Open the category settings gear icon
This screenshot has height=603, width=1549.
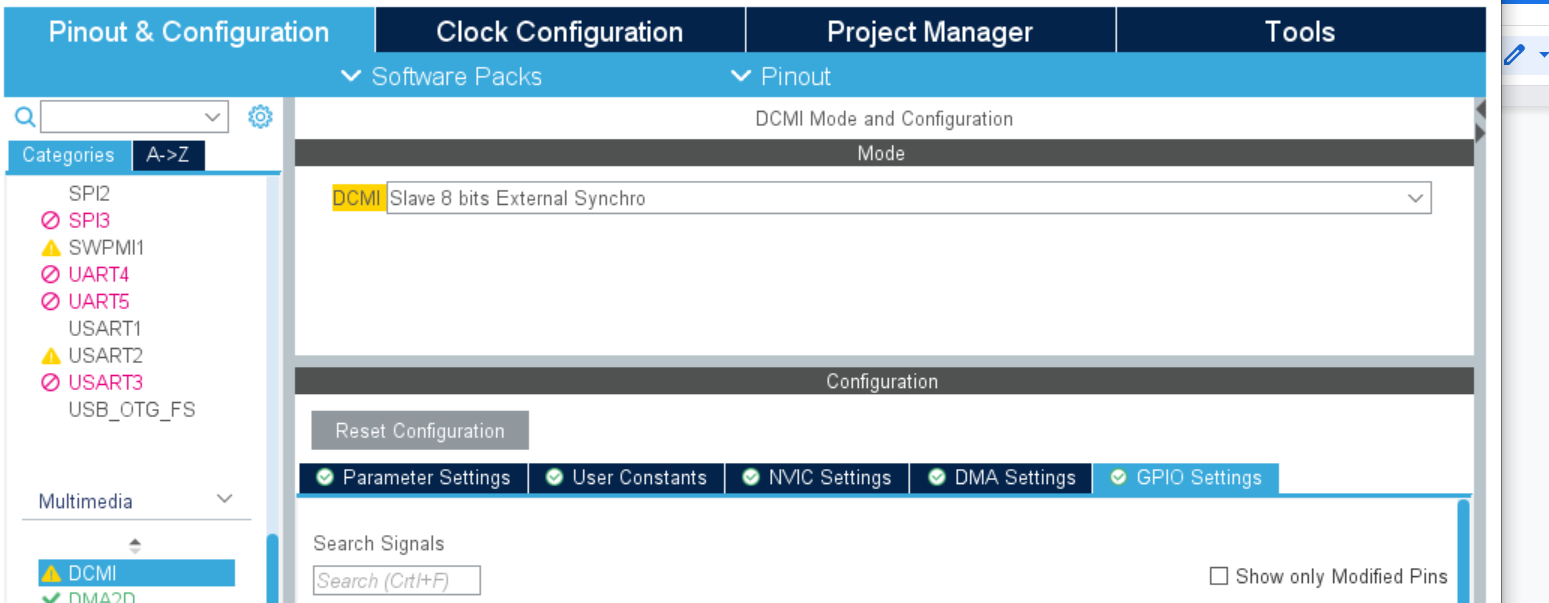[x=260, y=117]
